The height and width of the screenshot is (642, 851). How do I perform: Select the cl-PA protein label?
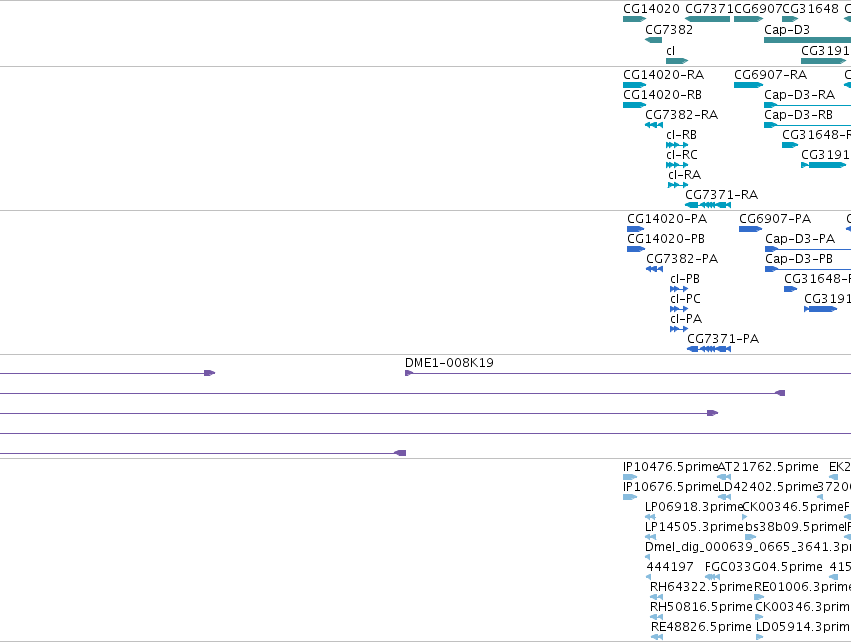[x=686, y=319]
